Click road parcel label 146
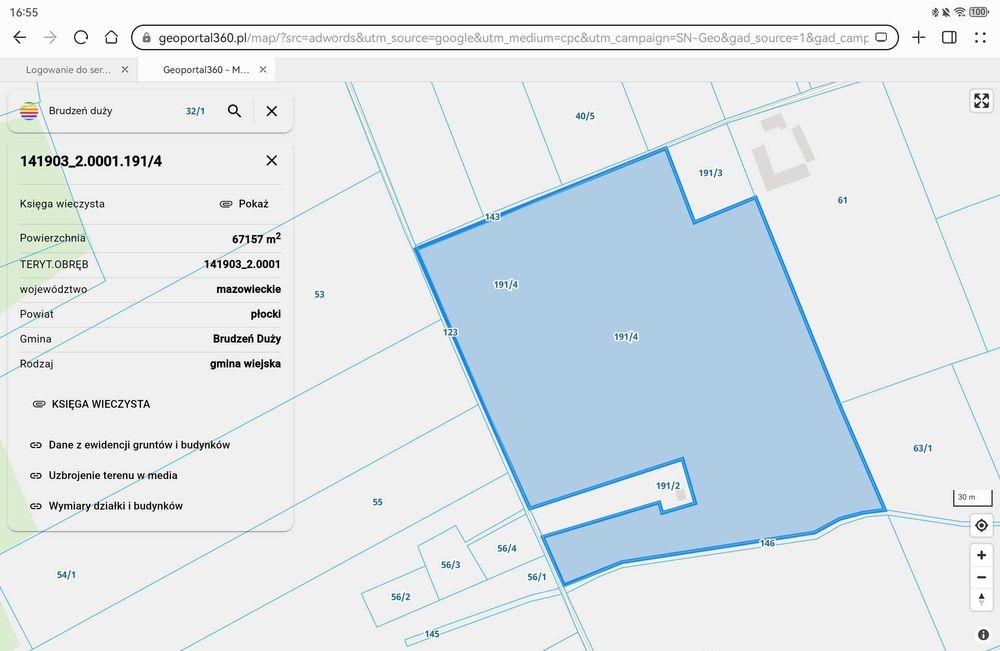Screen dimensions: 1000x651 tap(767, 543)
